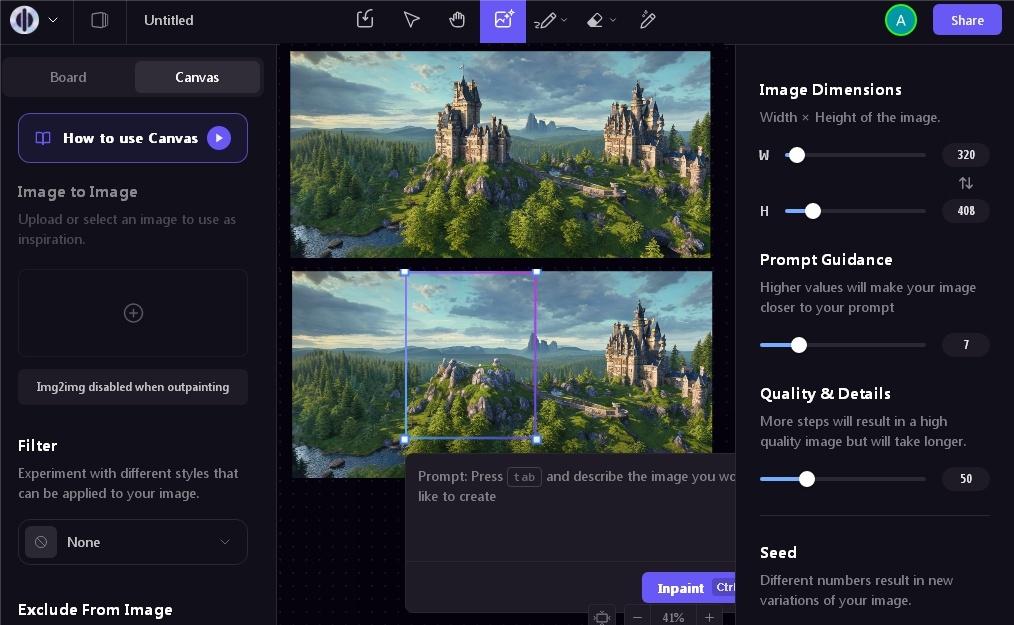
Task: Open the Filter dropdown set to None
Action: click(x=133, y=542)
